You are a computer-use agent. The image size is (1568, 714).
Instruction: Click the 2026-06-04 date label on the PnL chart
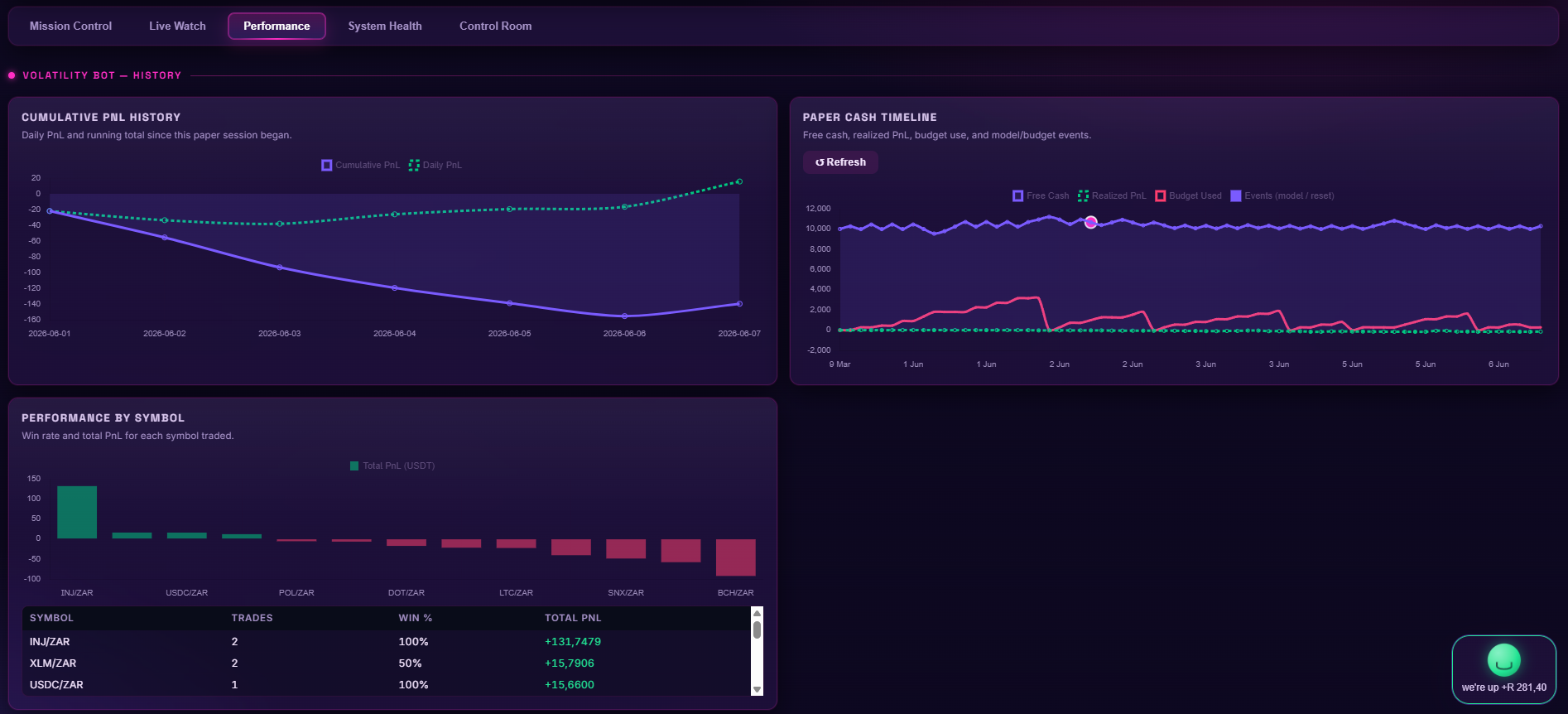click(394, 334)
